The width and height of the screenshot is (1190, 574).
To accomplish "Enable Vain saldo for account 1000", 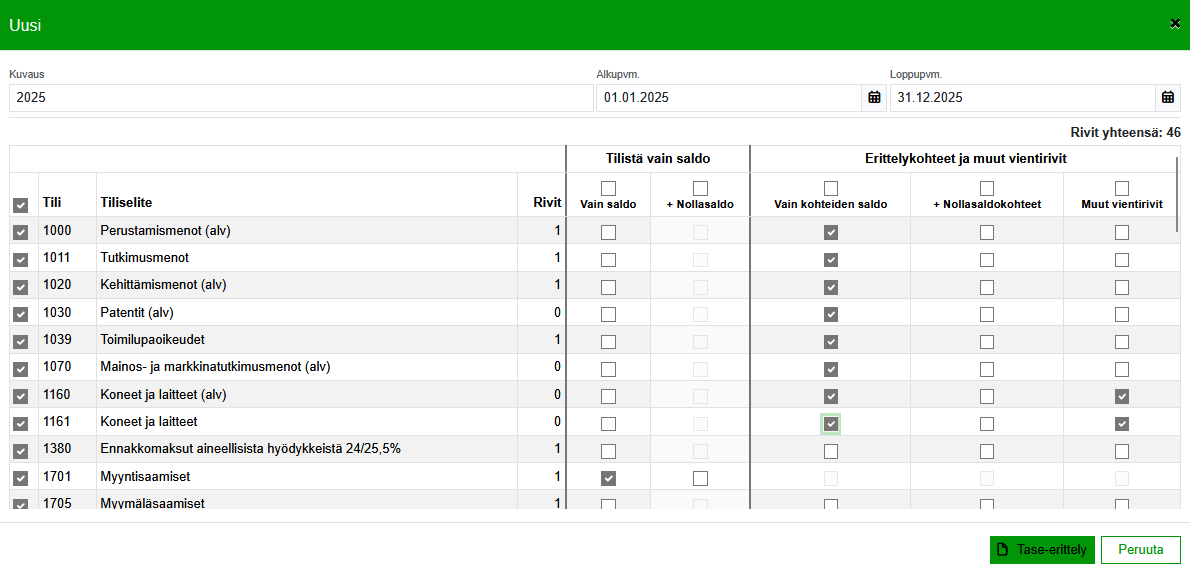I will point(608,232).
